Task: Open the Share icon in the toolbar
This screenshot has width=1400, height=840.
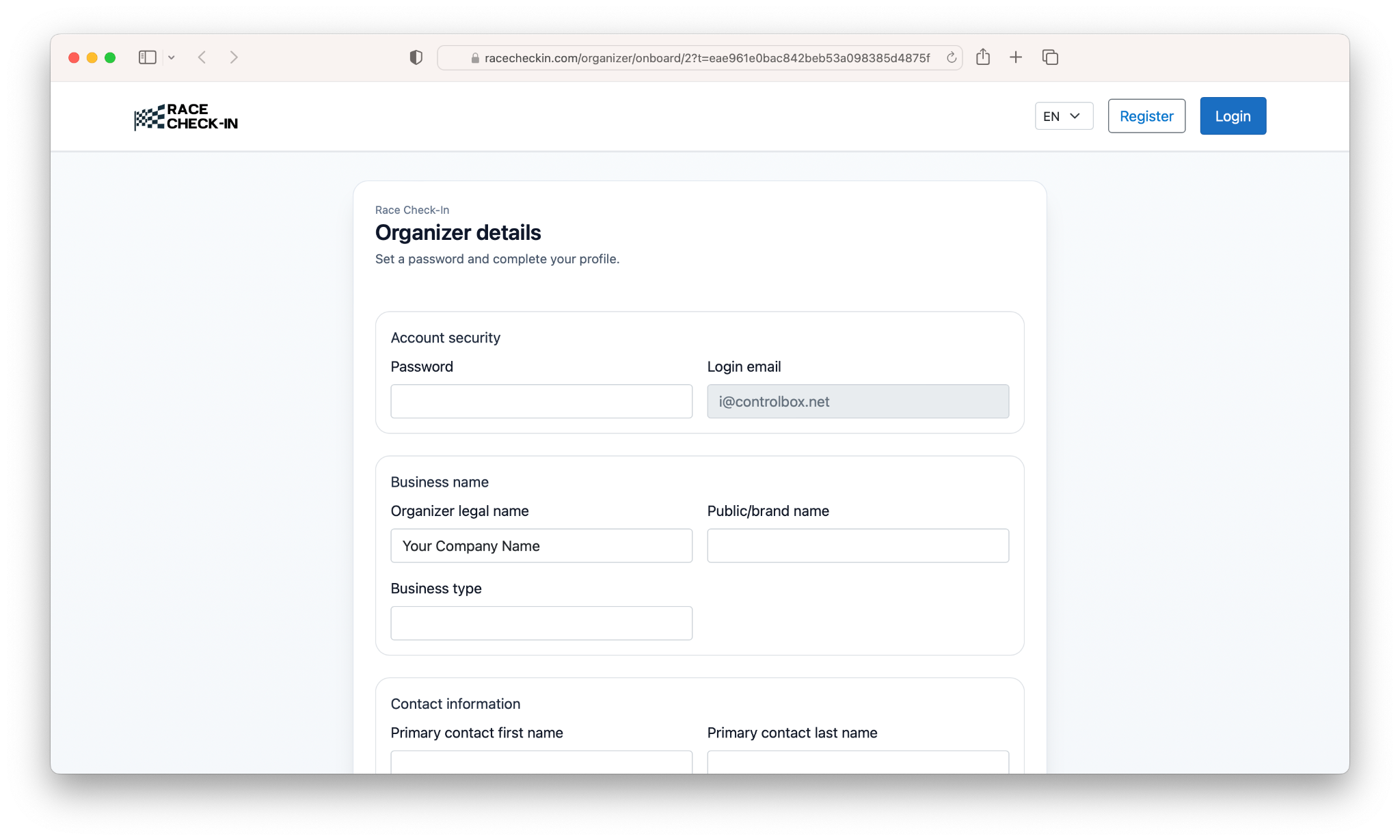Action: pos(983,57)
